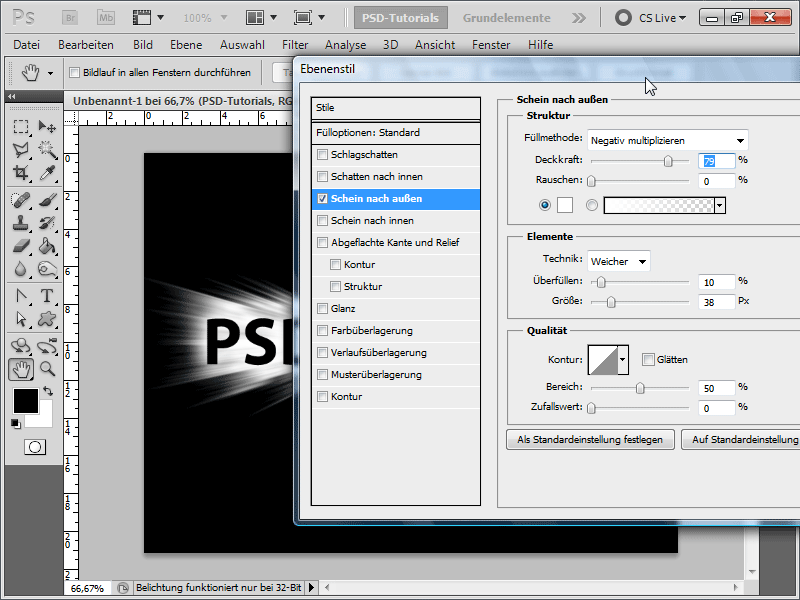Uncheck Schein nach außen style
Image resolution: width=800 pixels, height=600 pixels.
322,198
